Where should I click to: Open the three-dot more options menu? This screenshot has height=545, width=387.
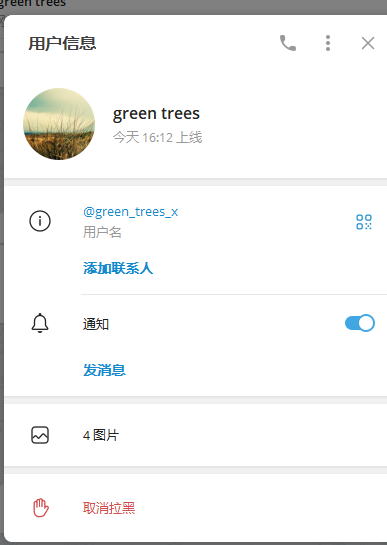click(328, 43)
